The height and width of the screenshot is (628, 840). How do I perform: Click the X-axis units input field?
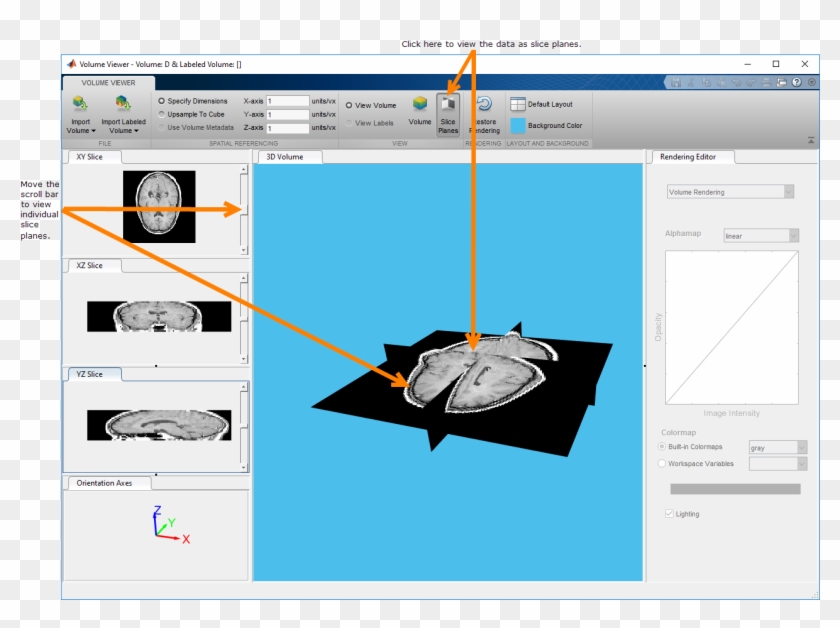[x=287, y=101]
